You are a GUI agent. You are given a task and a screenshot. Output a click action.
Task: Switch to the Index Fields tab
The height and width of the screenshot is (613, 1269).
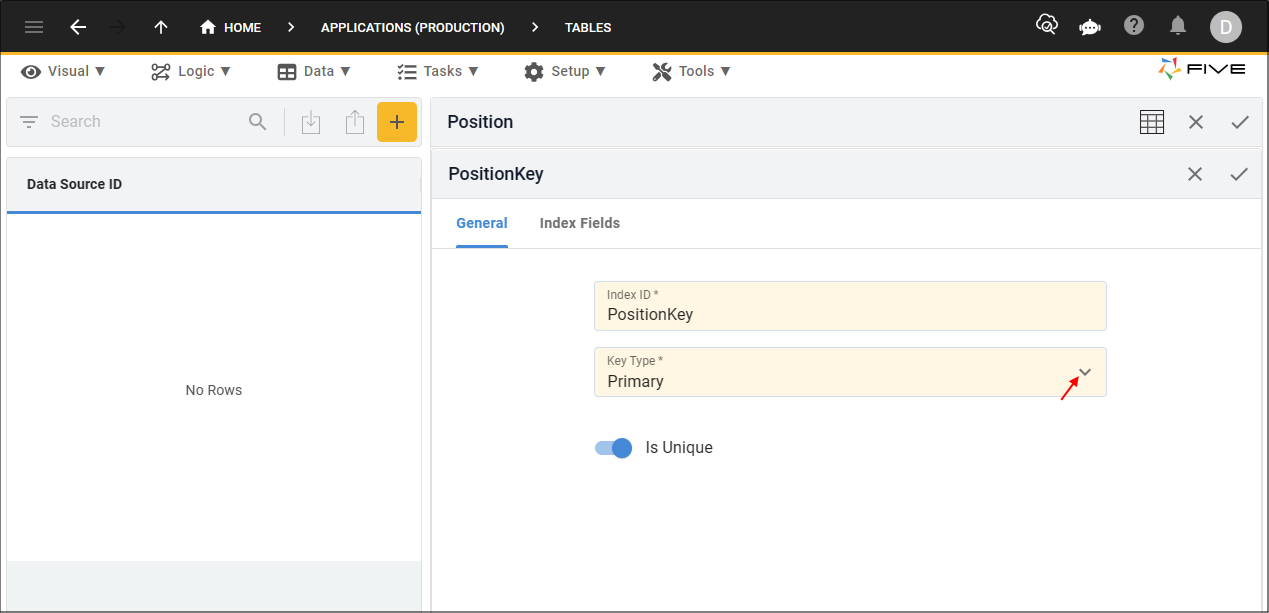[x=580, y=223]
